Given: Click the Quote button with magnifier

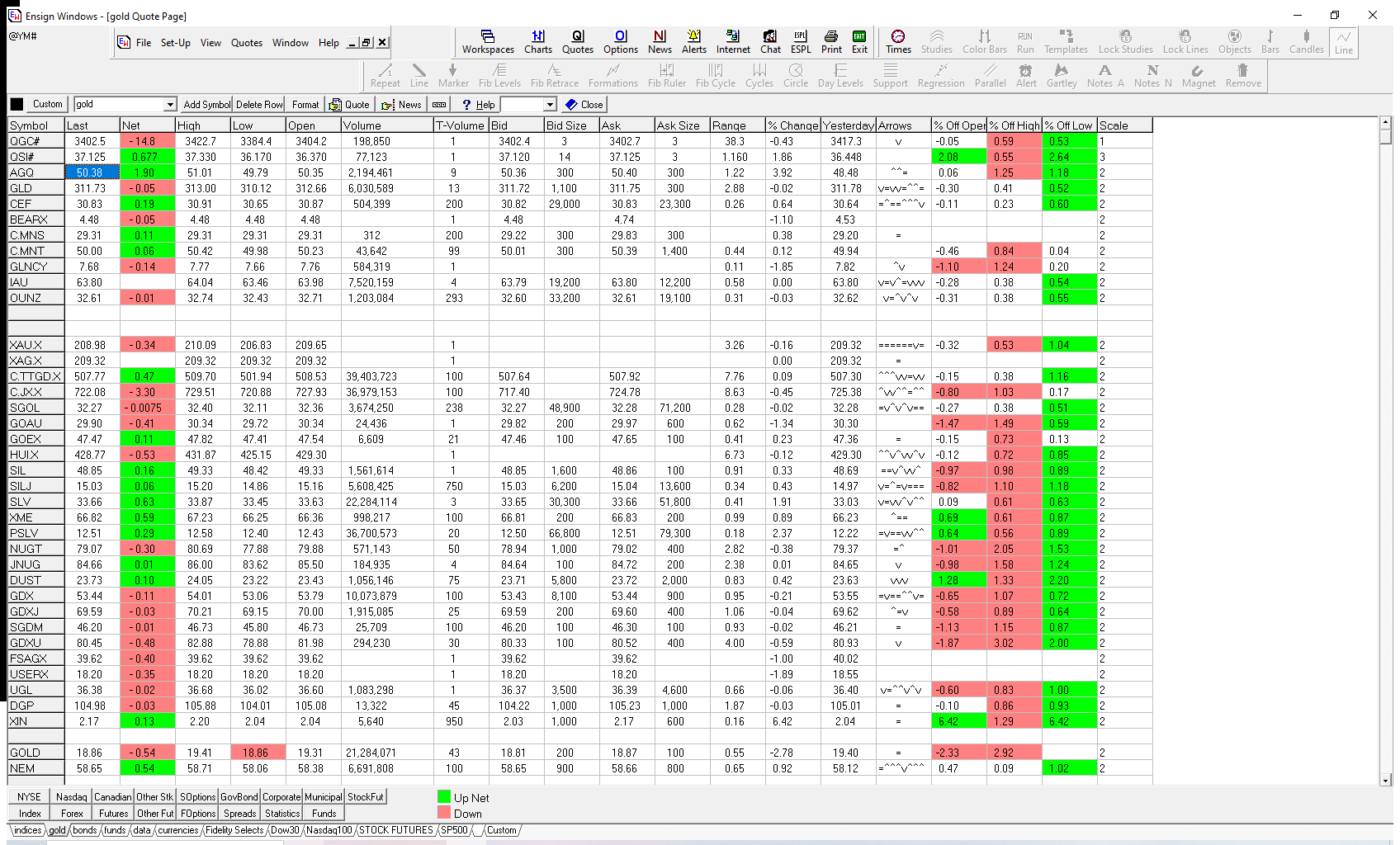Looking at the screenshot, I should pos(349,105).
